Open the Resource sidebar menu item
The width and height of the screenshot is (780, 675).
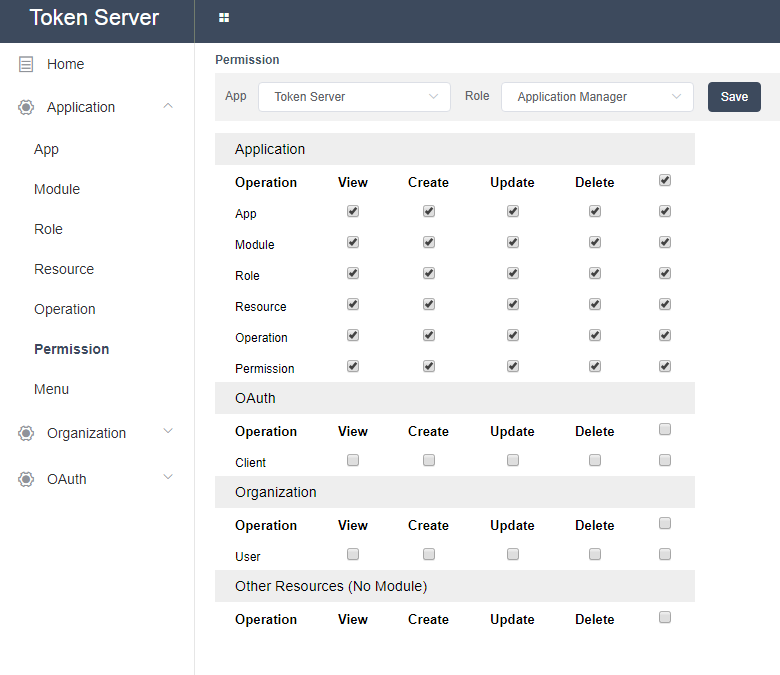pos(64,269)
